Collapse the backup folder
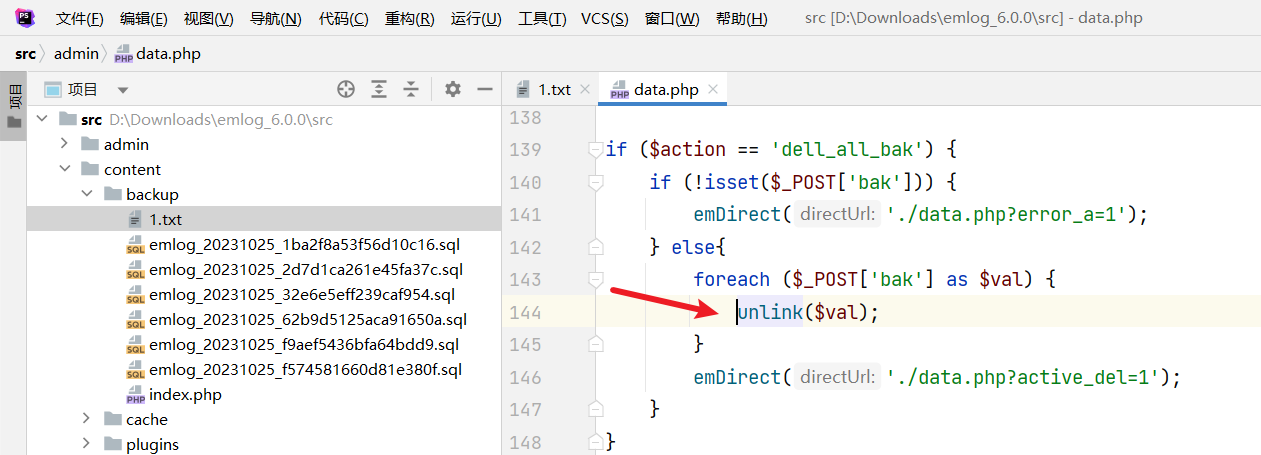This screenshot has width=1261, height=455. pos(86,194)
